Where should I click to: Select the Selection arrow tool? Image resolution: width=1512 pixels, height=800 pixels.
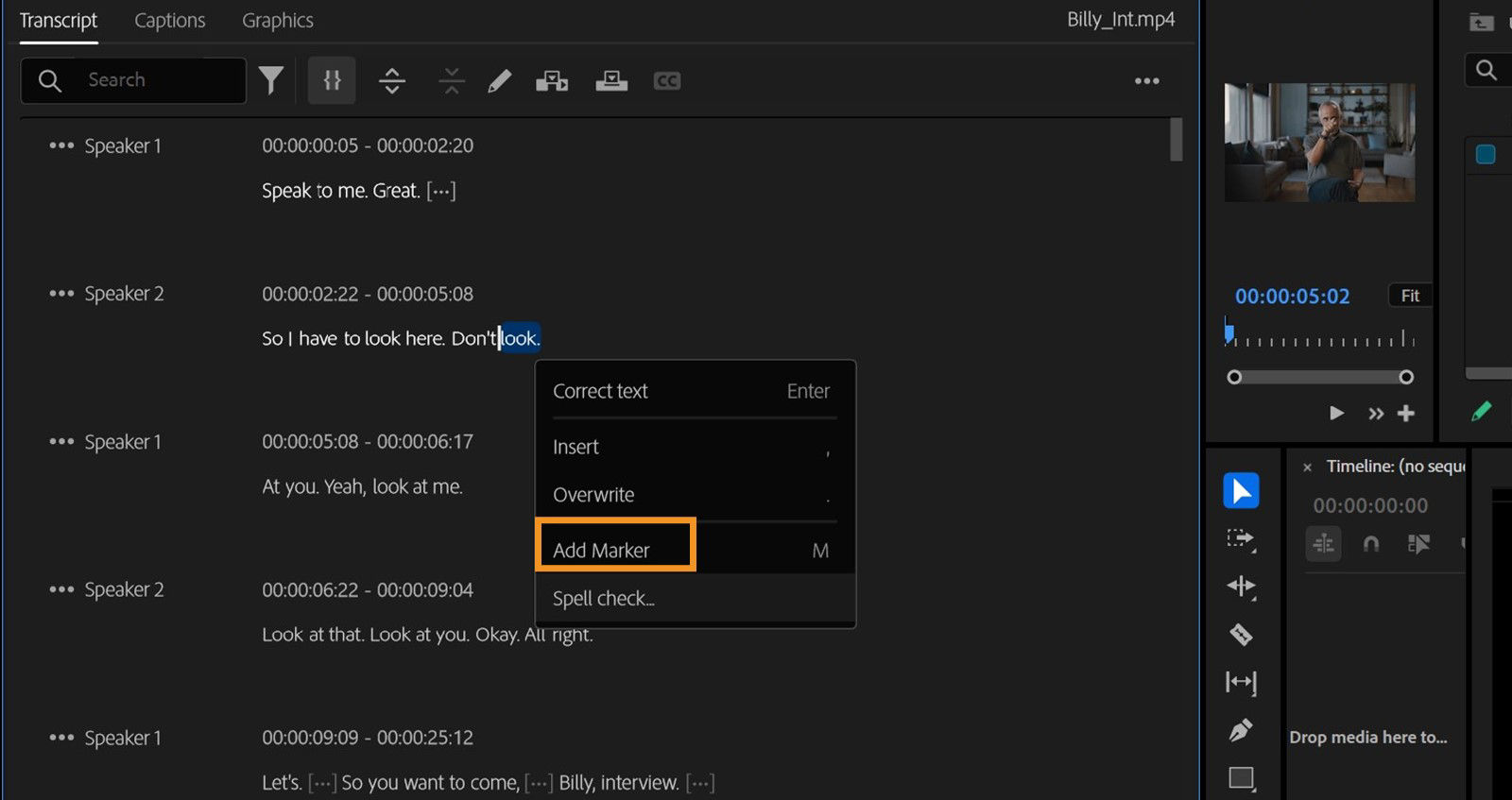click(1241, 490)
